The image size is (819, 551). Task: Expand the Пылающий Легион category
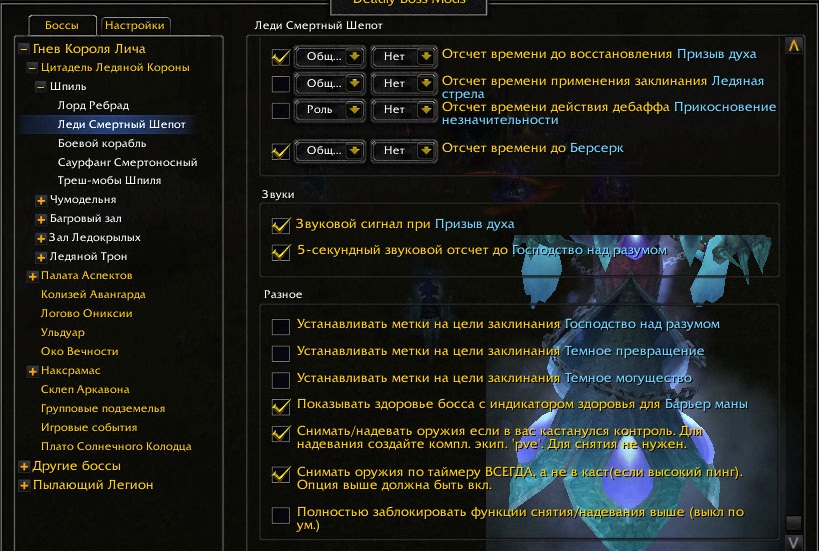point(24,485)
